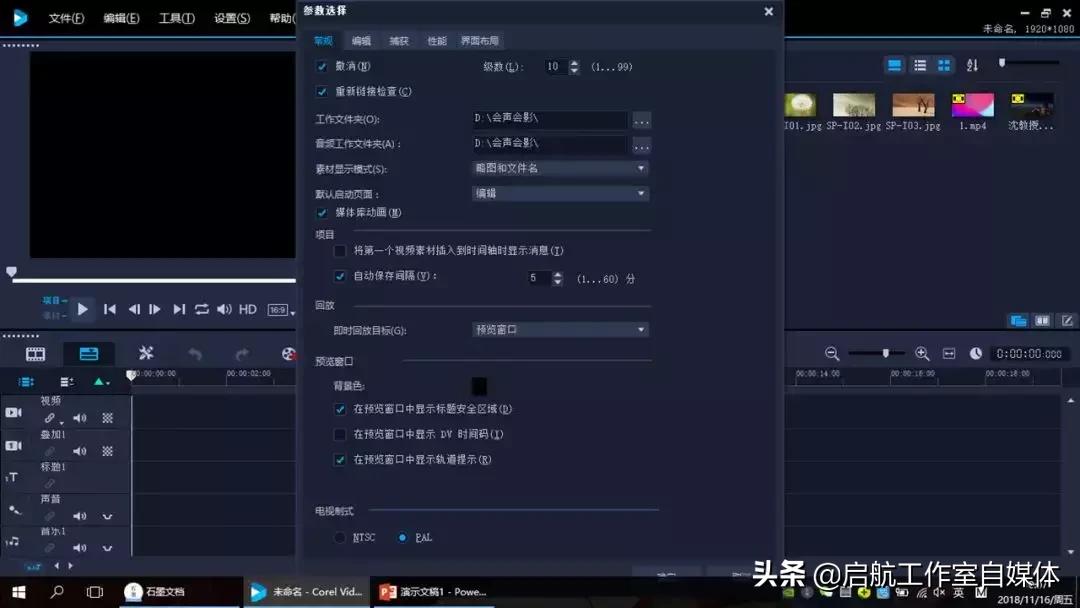Disable the 重新链接检查 checkbox
Viewport: 1080px width, 608px height.
(x=322, y=91)
